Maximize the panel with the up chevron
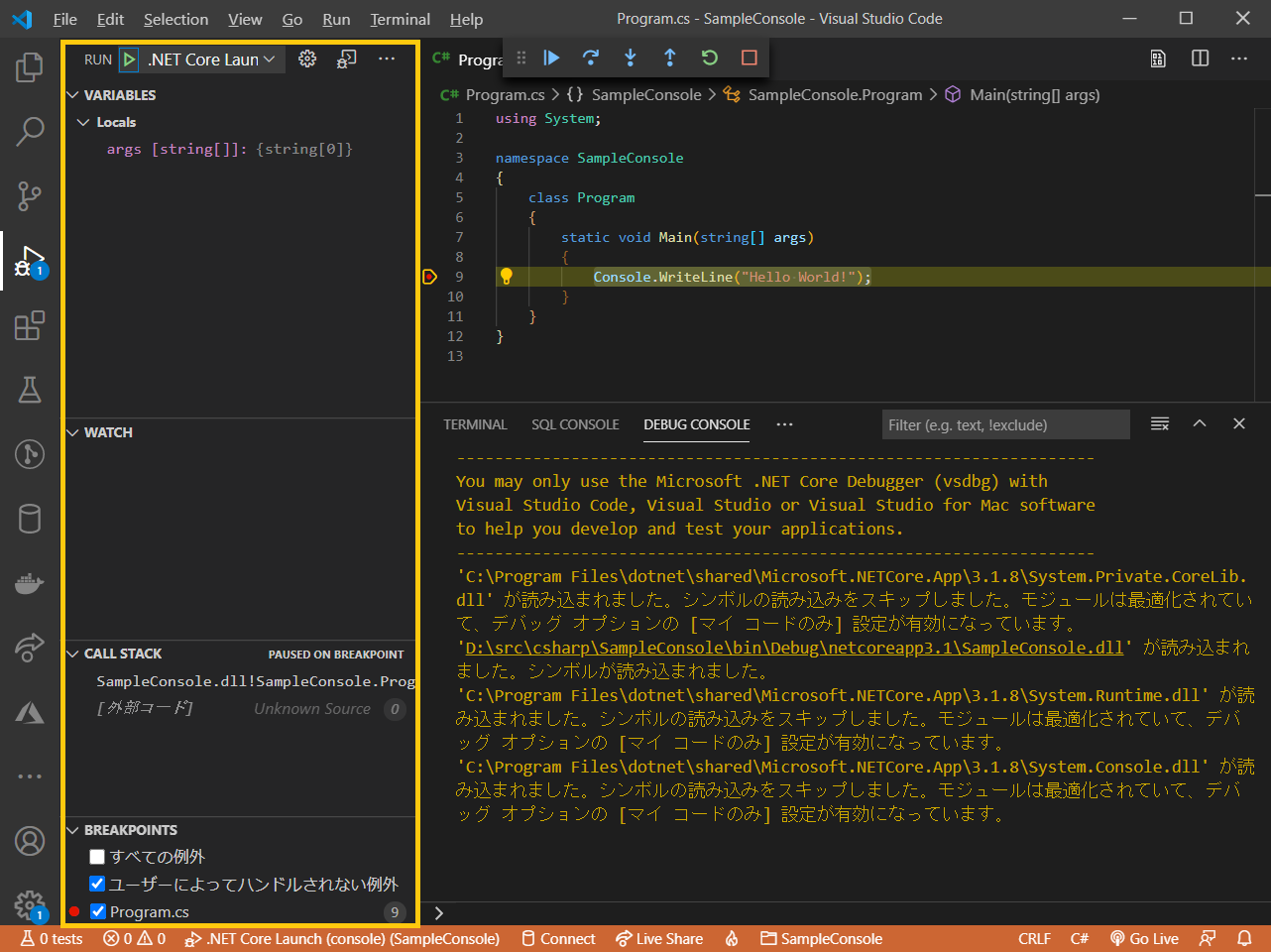Screen dimensions: 1271x952 click(1200, 423)
